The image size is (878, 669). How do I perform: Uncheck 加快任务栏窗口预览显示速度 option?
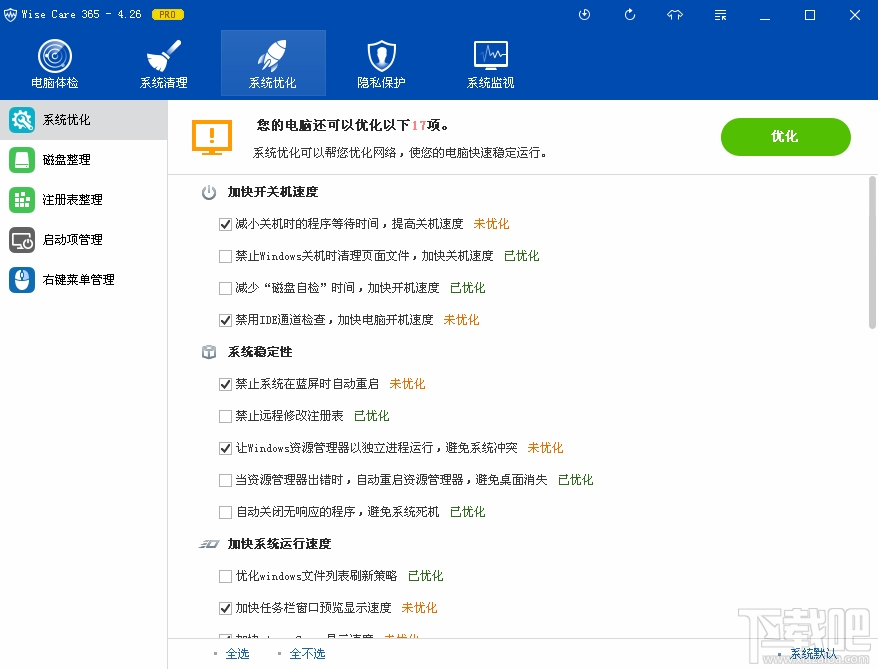pos(225,608)
